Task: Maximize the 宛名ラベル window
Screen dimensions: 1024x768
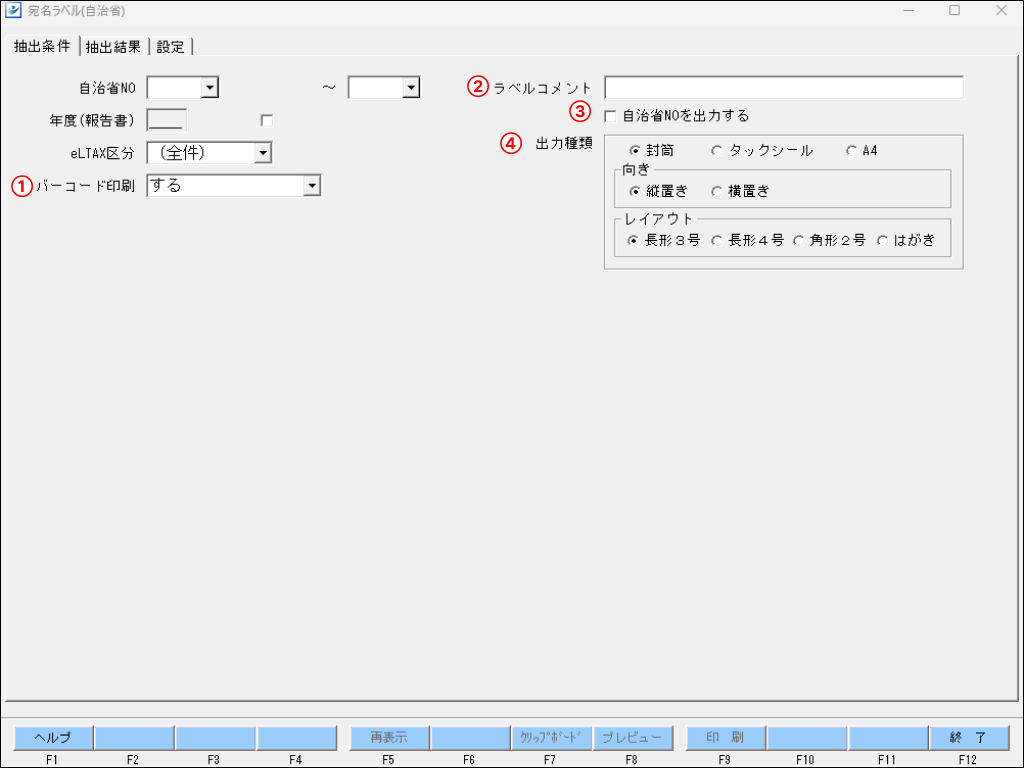Action: 954,10
